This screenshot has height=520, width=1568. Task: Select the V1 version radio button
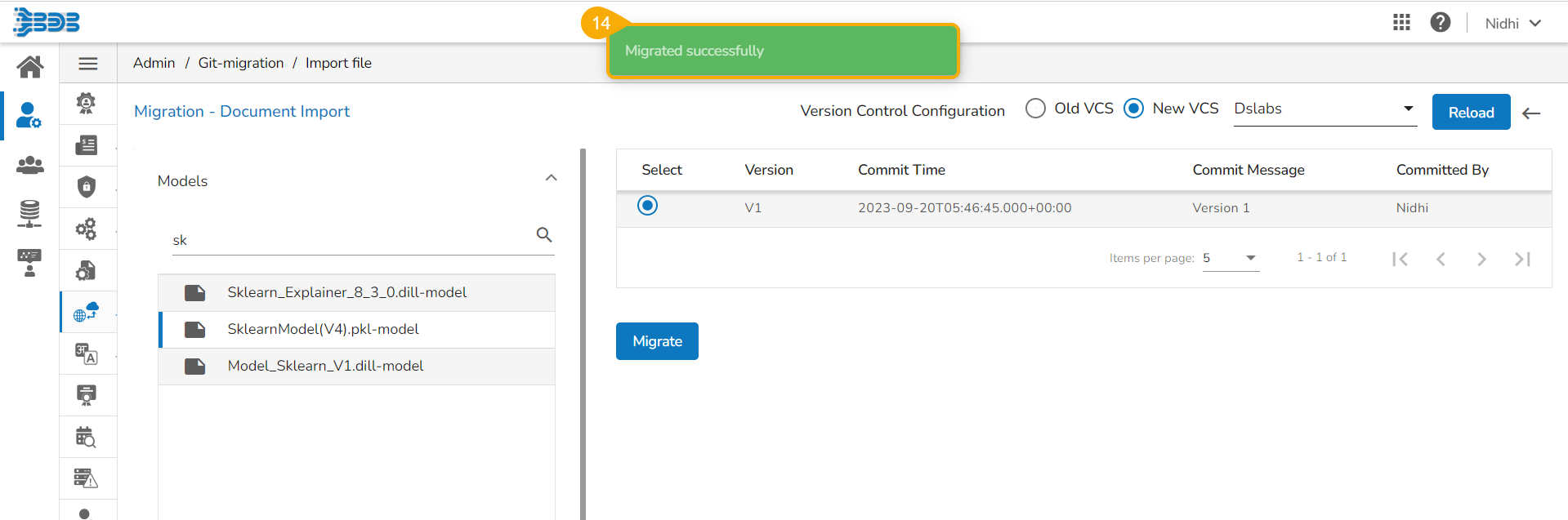[647, 206]
